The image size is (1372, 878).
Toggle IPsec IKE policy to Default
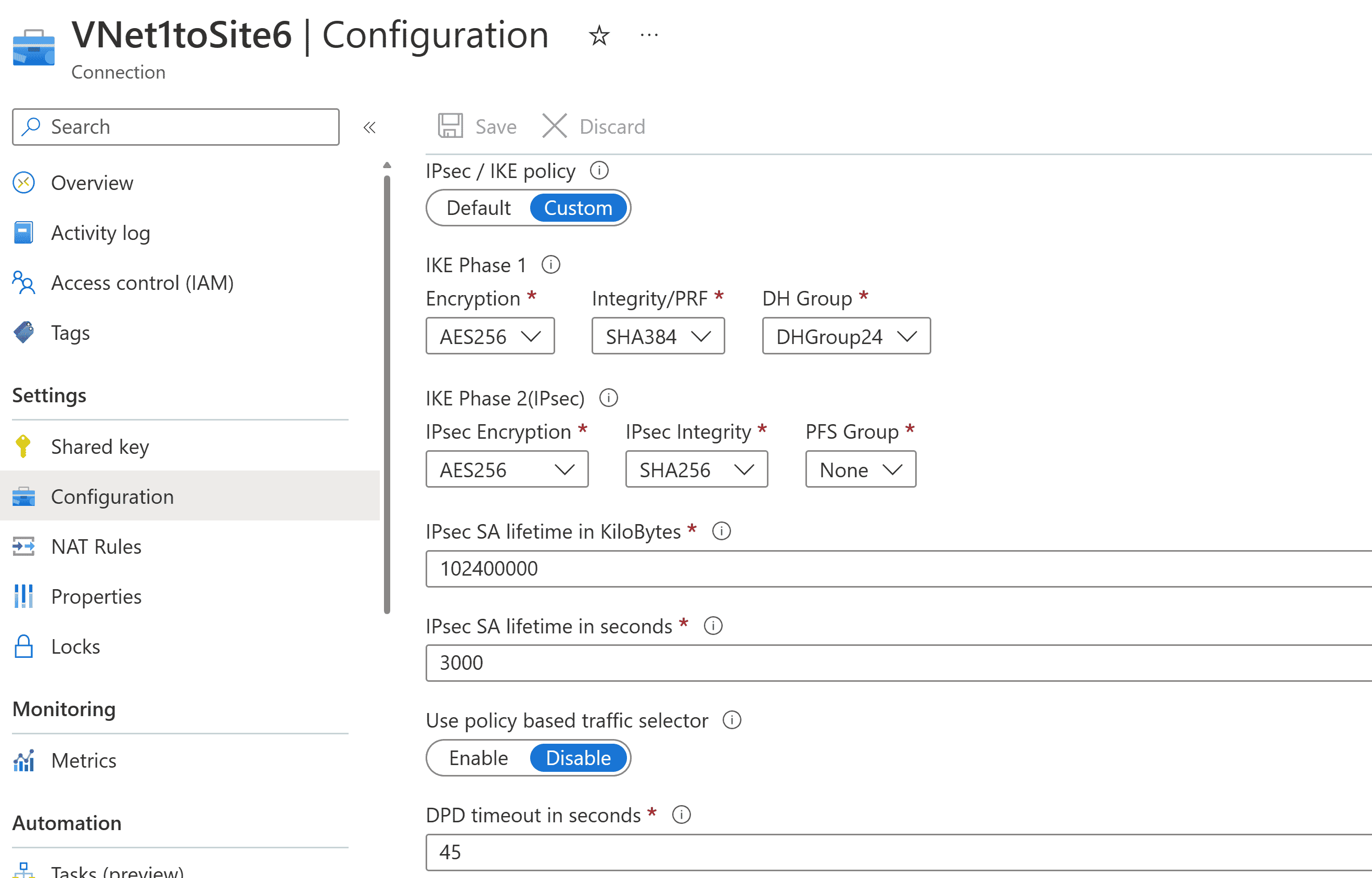(x=467, y=207)
